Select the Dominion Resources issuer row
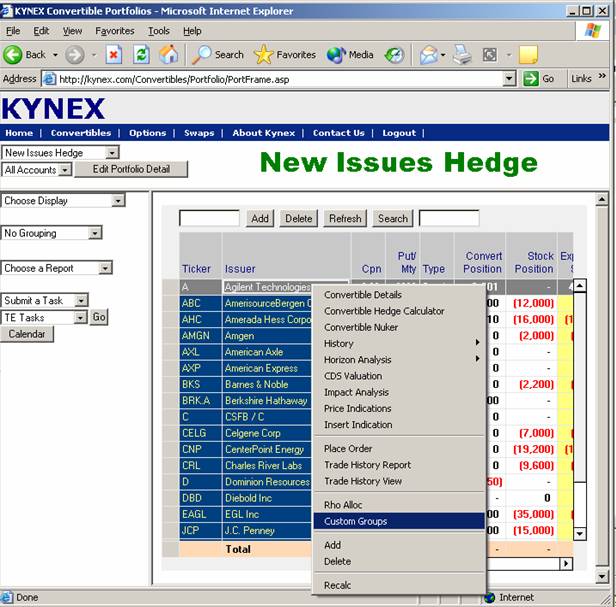Screen dimensions: 616x607 267,482
